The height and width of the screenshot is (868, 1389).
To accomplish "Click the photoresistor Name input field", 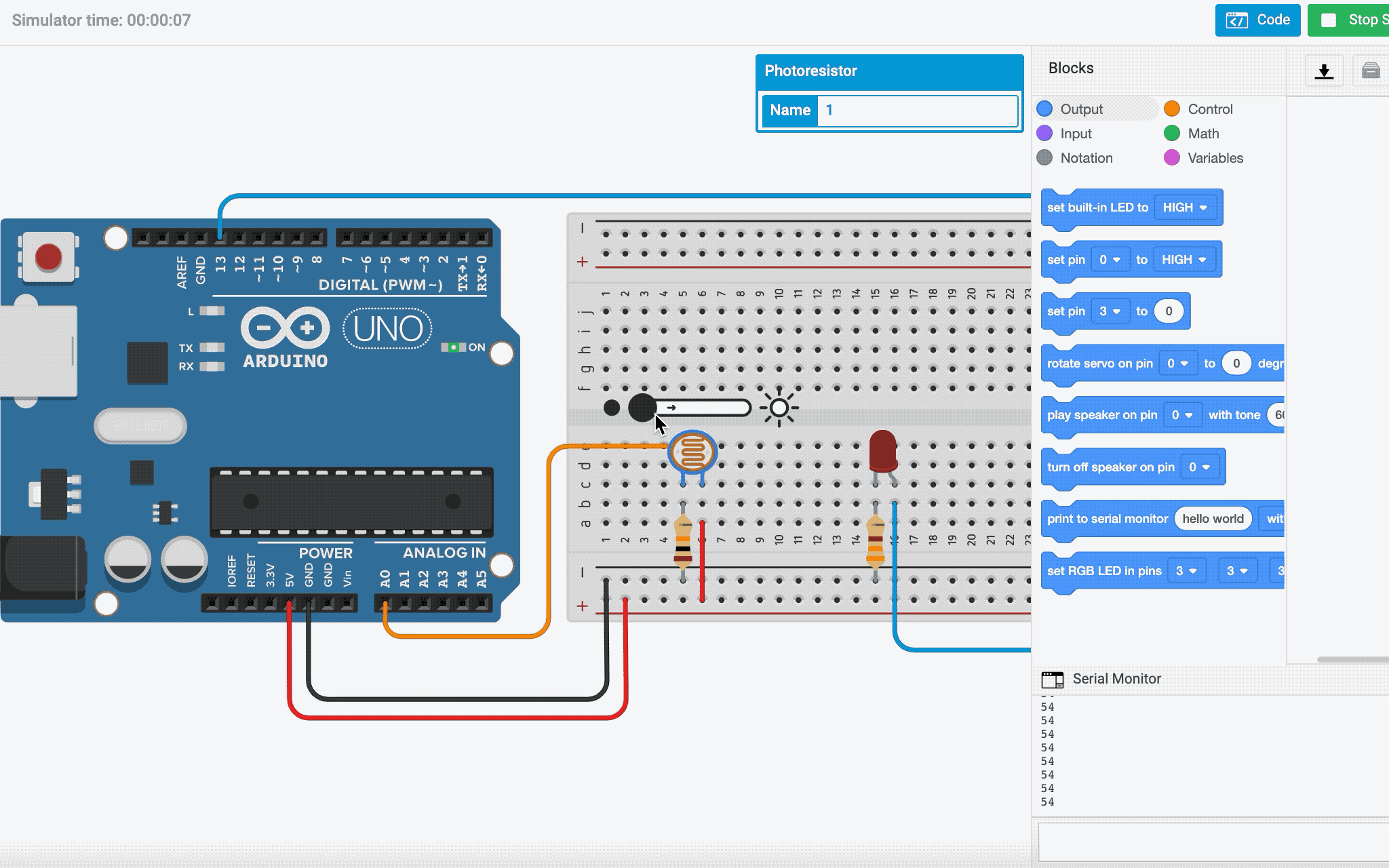I will 917,110.
